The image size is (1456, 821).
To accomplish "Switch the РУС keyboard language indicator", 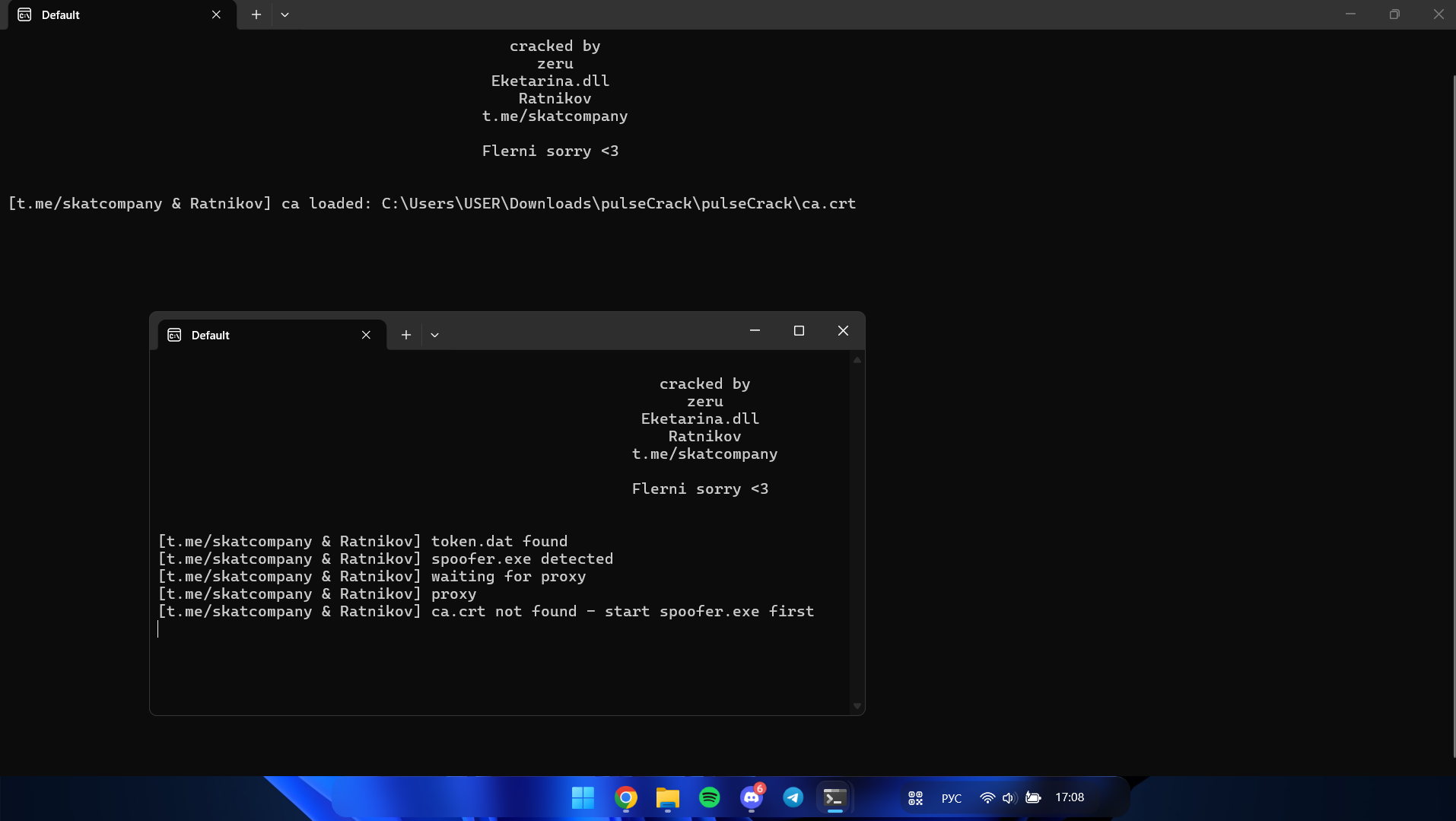I will click(951, 798).
